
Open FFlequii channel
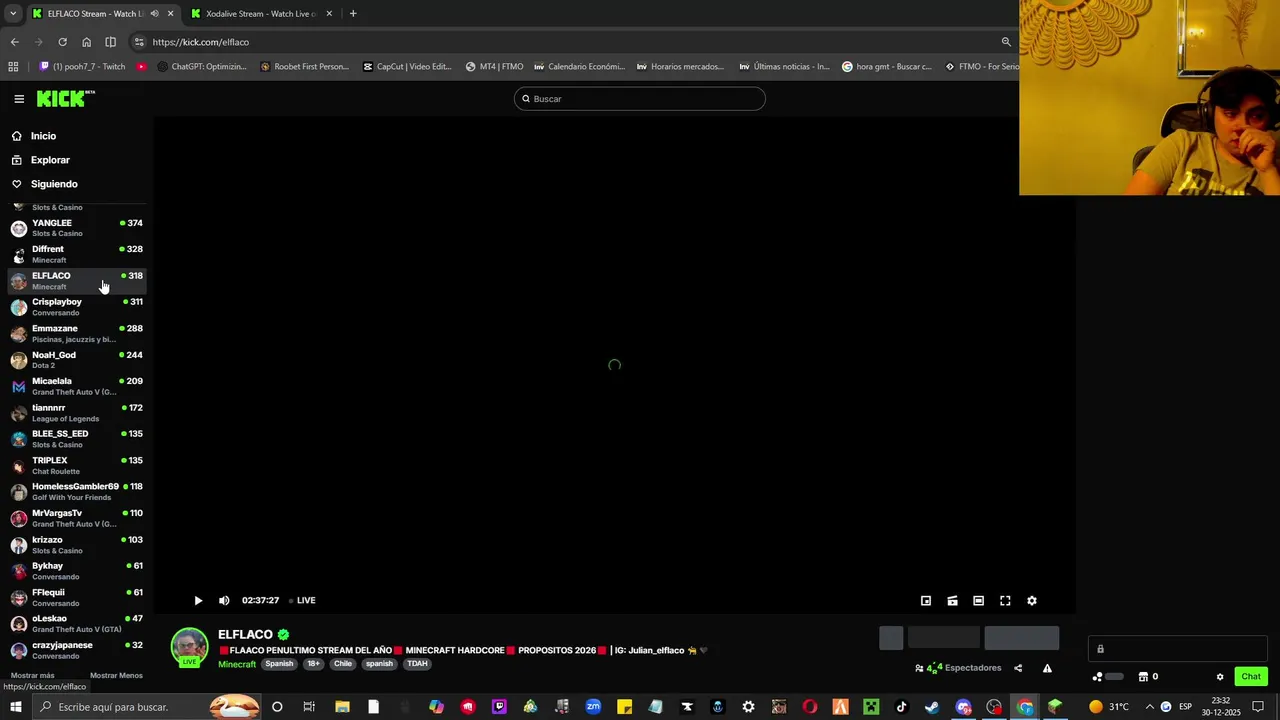tap(77, 598)
